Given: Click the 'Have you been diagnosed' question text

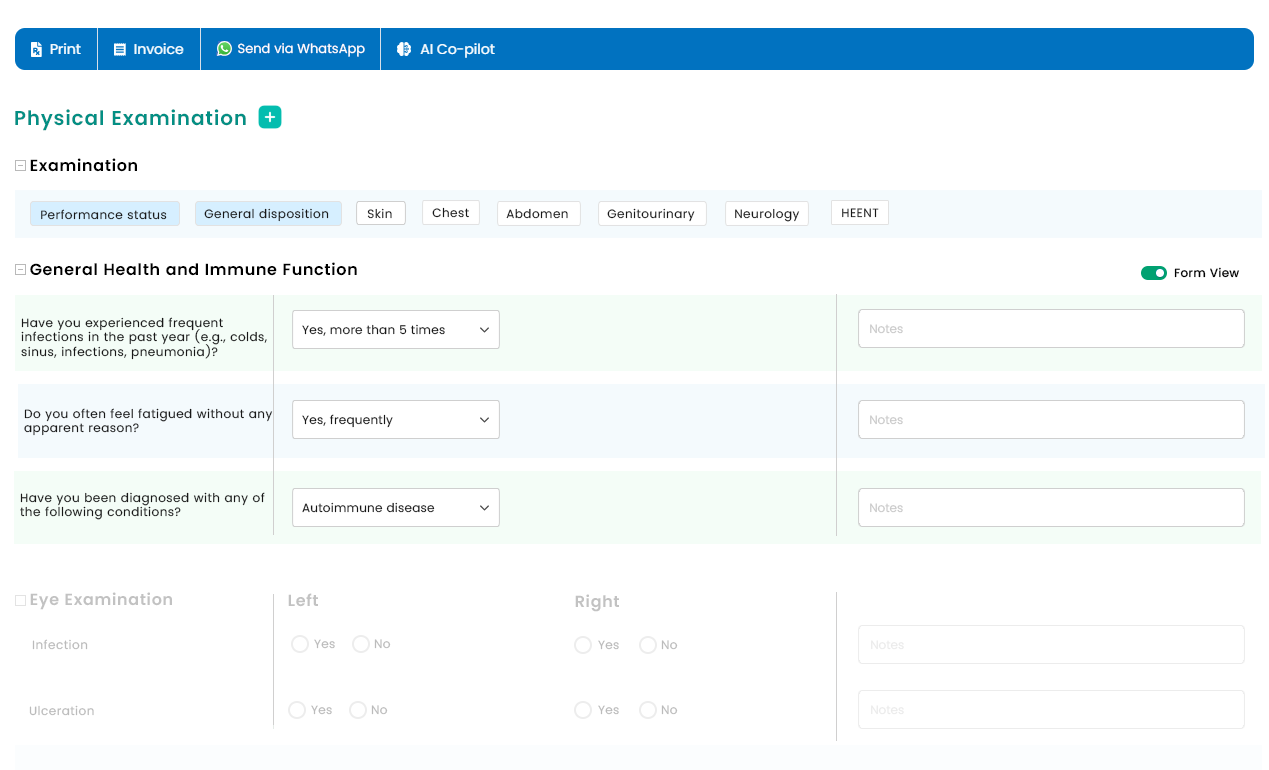Looking at the screenshot, I should point(142,505).
